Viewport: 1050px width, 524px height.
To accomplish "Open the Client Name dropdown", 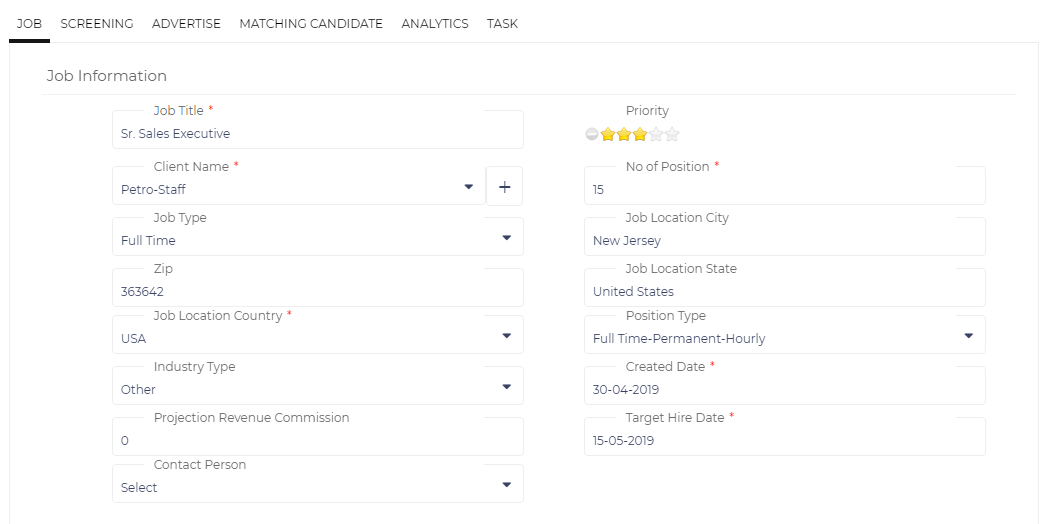I will coord(299,187).
